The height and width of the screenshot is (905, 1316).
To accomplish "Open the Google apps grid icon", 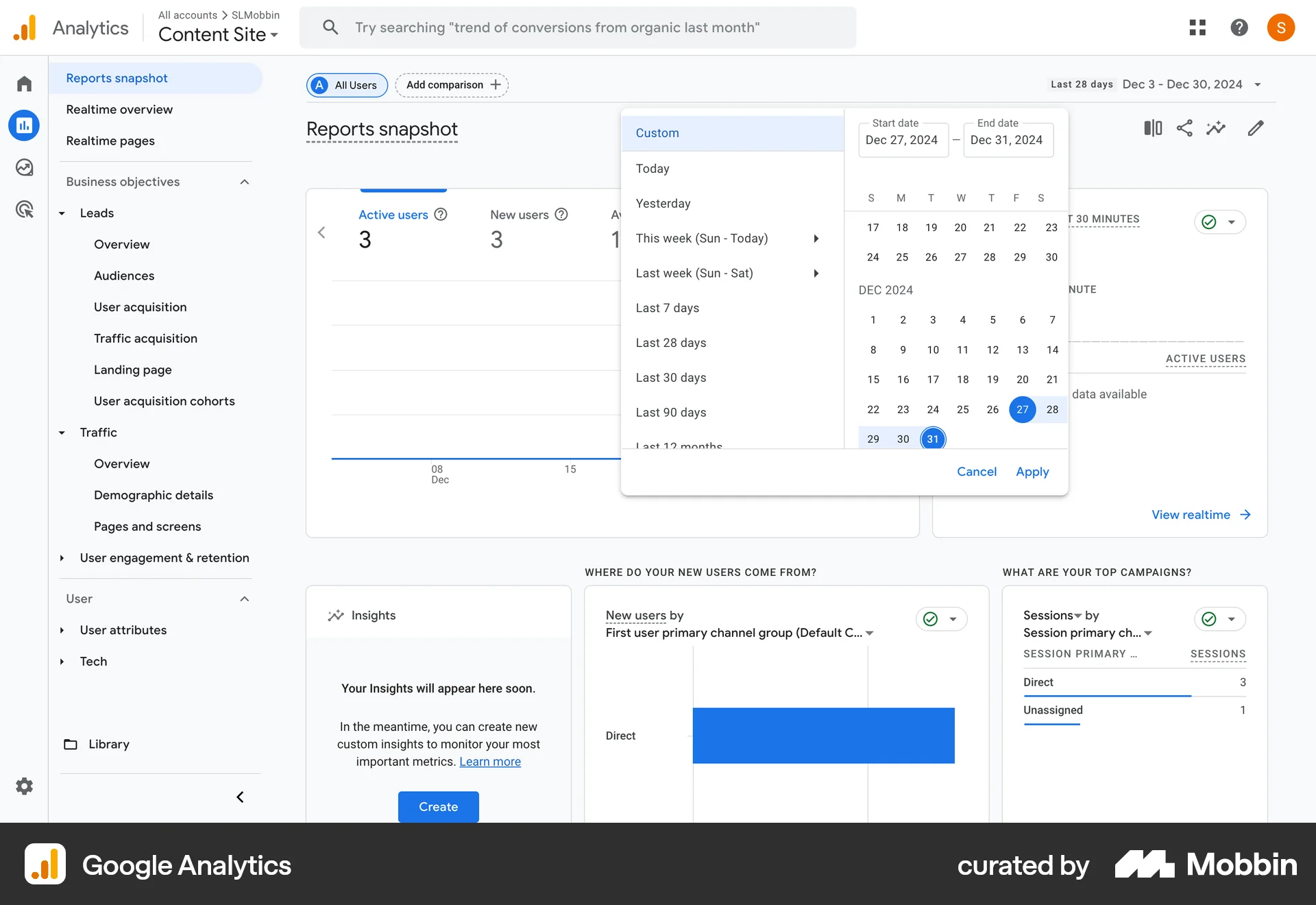I will click(x=1197, y=27).
